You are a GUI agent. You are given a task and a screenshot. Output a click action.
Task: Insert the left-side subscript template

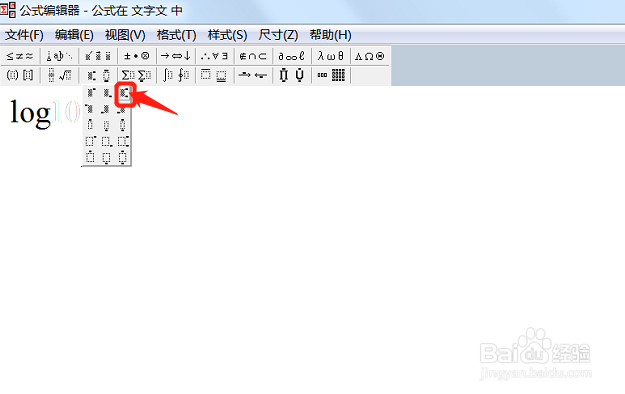point(106,109)
